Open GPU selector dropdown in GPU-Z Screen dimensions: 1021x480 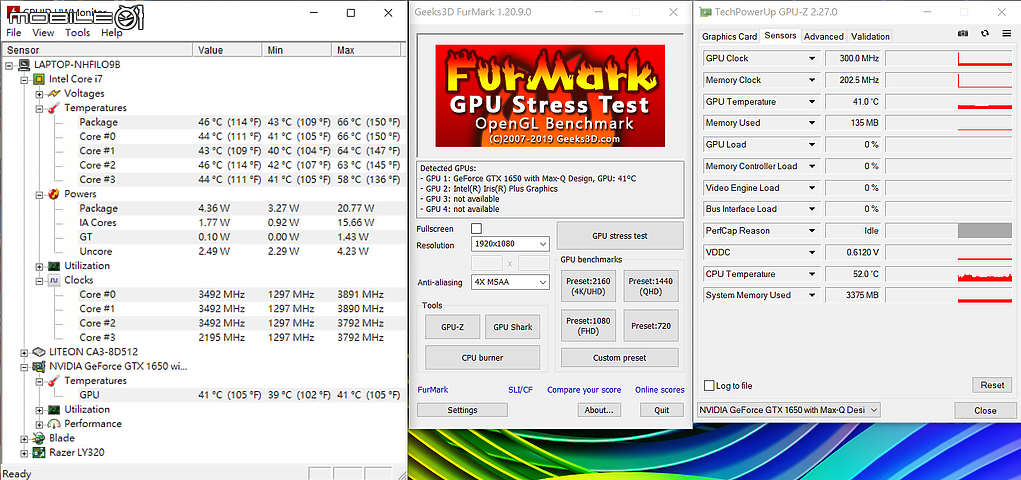(x=789, y=410)
